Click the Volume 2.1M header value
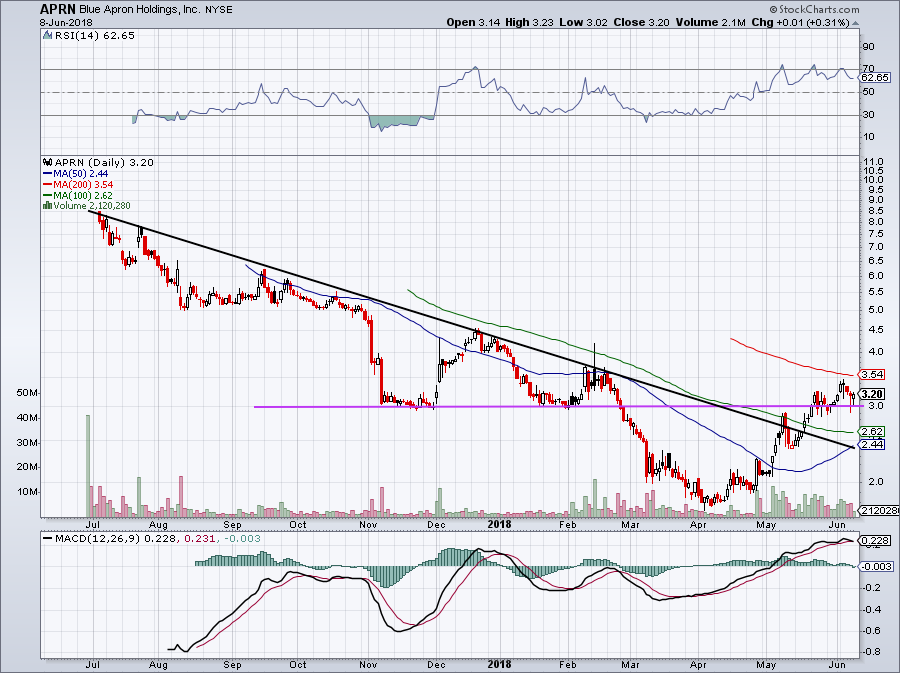The image size is (900, 673). point(711,22)
